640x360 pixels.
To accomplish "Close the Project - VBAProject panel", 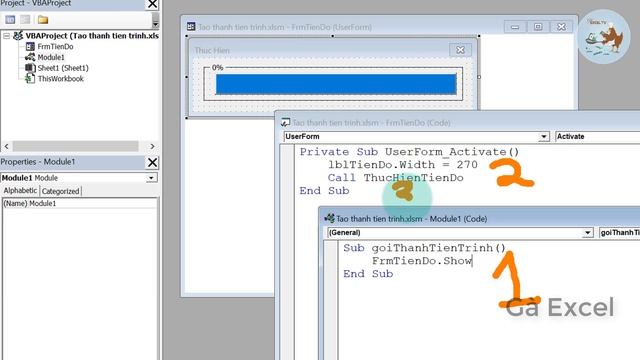I will 153,4.
